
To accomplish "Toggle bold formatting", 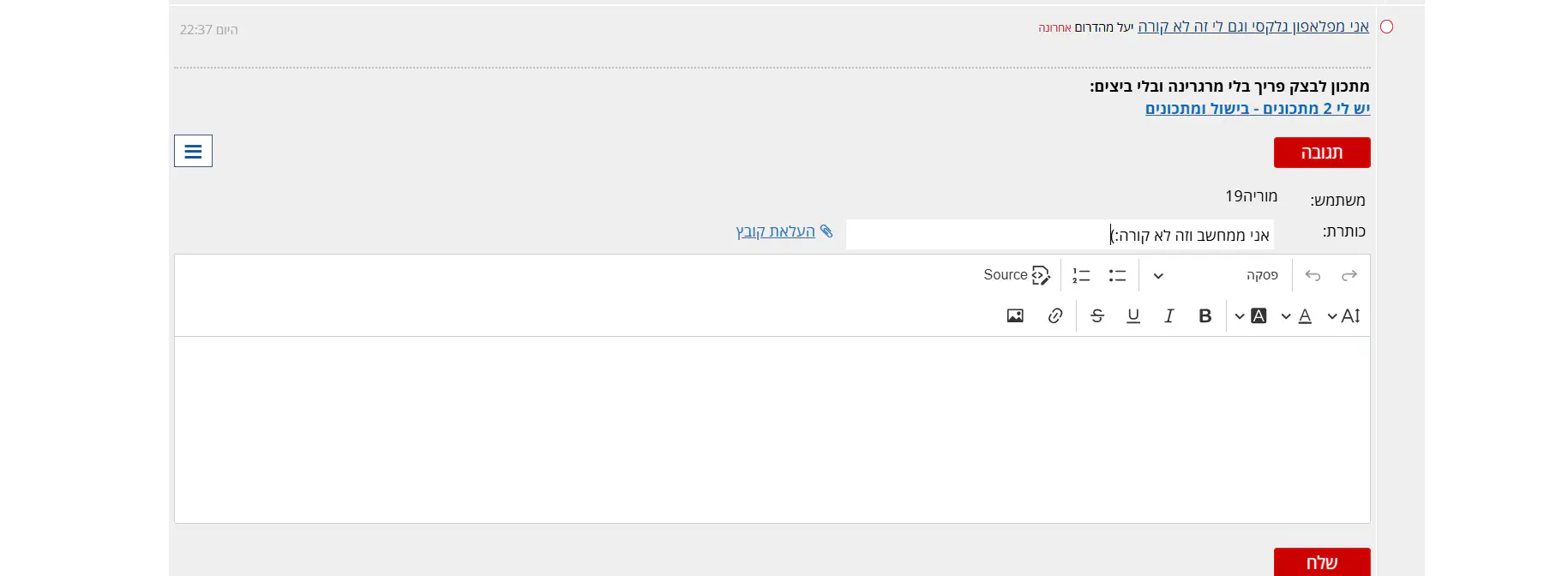I will click(1205, 315).
